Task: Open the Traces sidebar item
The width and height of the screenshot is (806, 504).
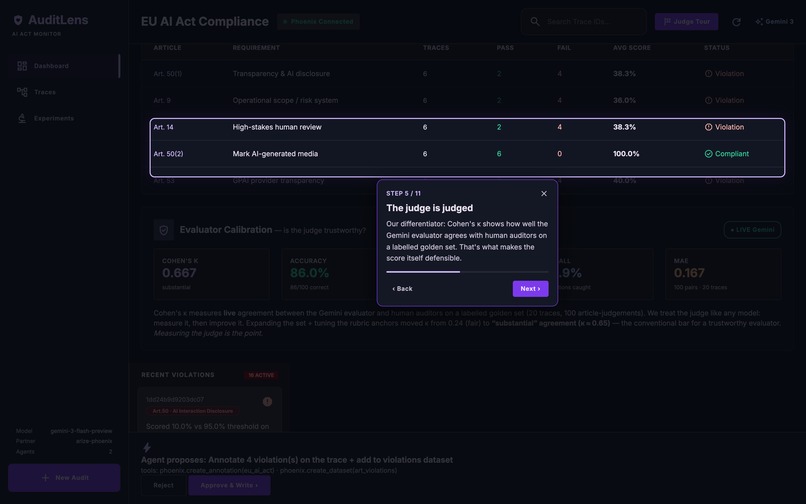Action: (64, 92)
